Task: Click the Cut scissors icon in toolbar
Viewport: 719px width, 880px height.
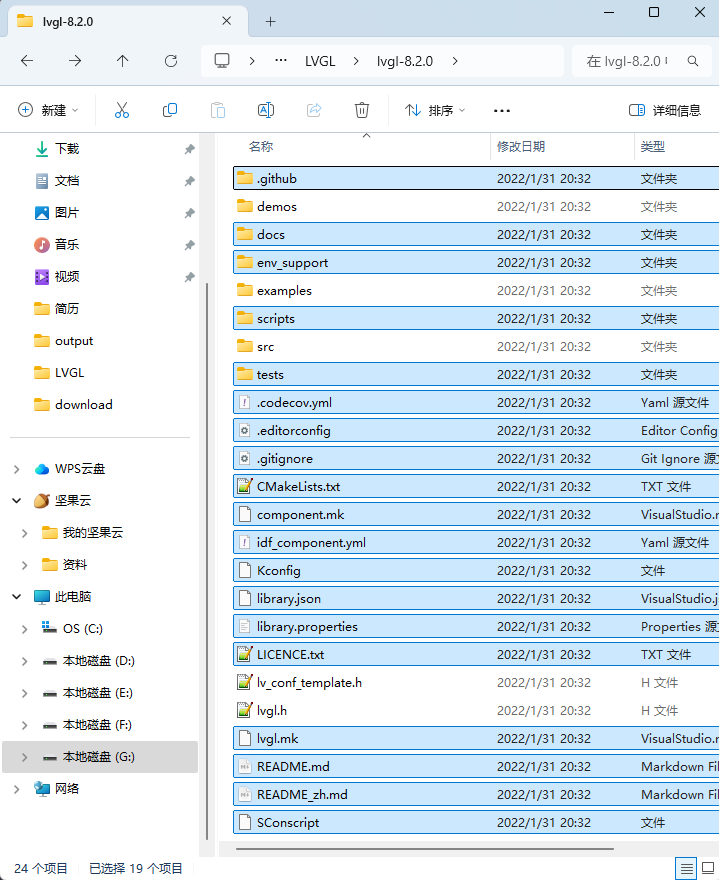Action: [x=122, y=110]
